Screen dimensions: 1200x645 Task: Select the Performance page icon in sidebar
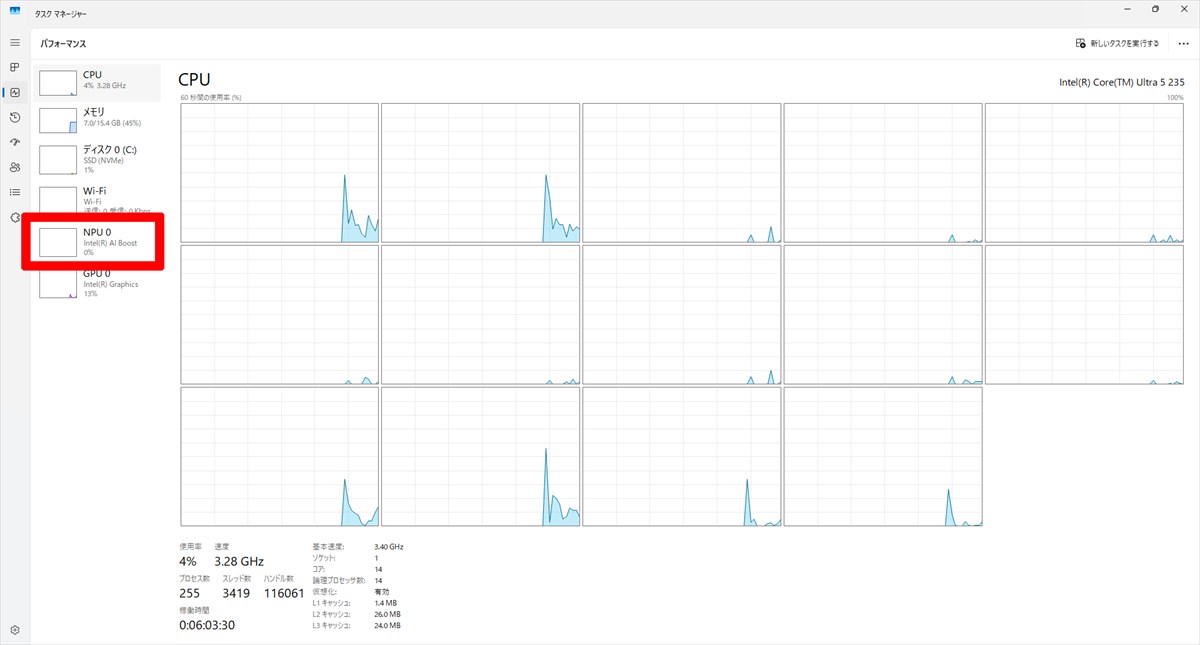pos(15,93)
